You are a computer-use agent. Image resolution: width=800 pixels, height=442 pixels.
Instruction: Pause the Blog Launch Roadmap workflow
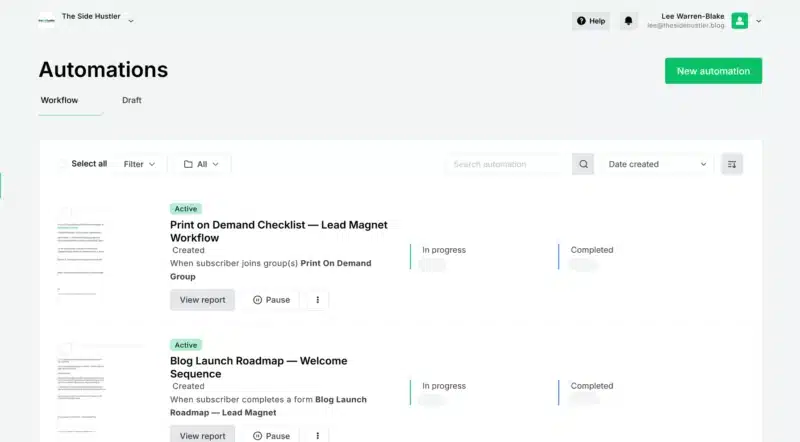(271, 435)
